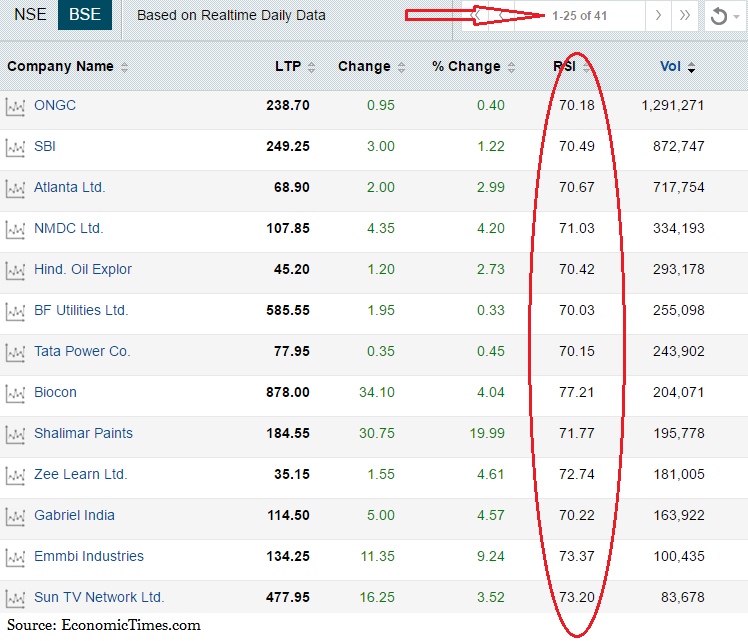Select the ONGC volume 1,291,271
Viewport: 748px width, 641px height.
point(673,105)
